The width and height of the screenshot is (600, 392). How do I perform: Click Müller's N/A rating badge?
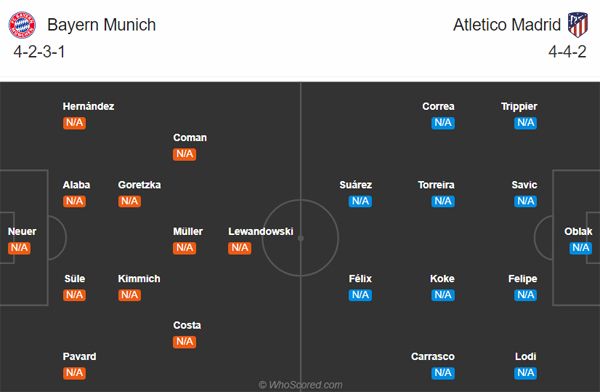(x=184, y=248)
